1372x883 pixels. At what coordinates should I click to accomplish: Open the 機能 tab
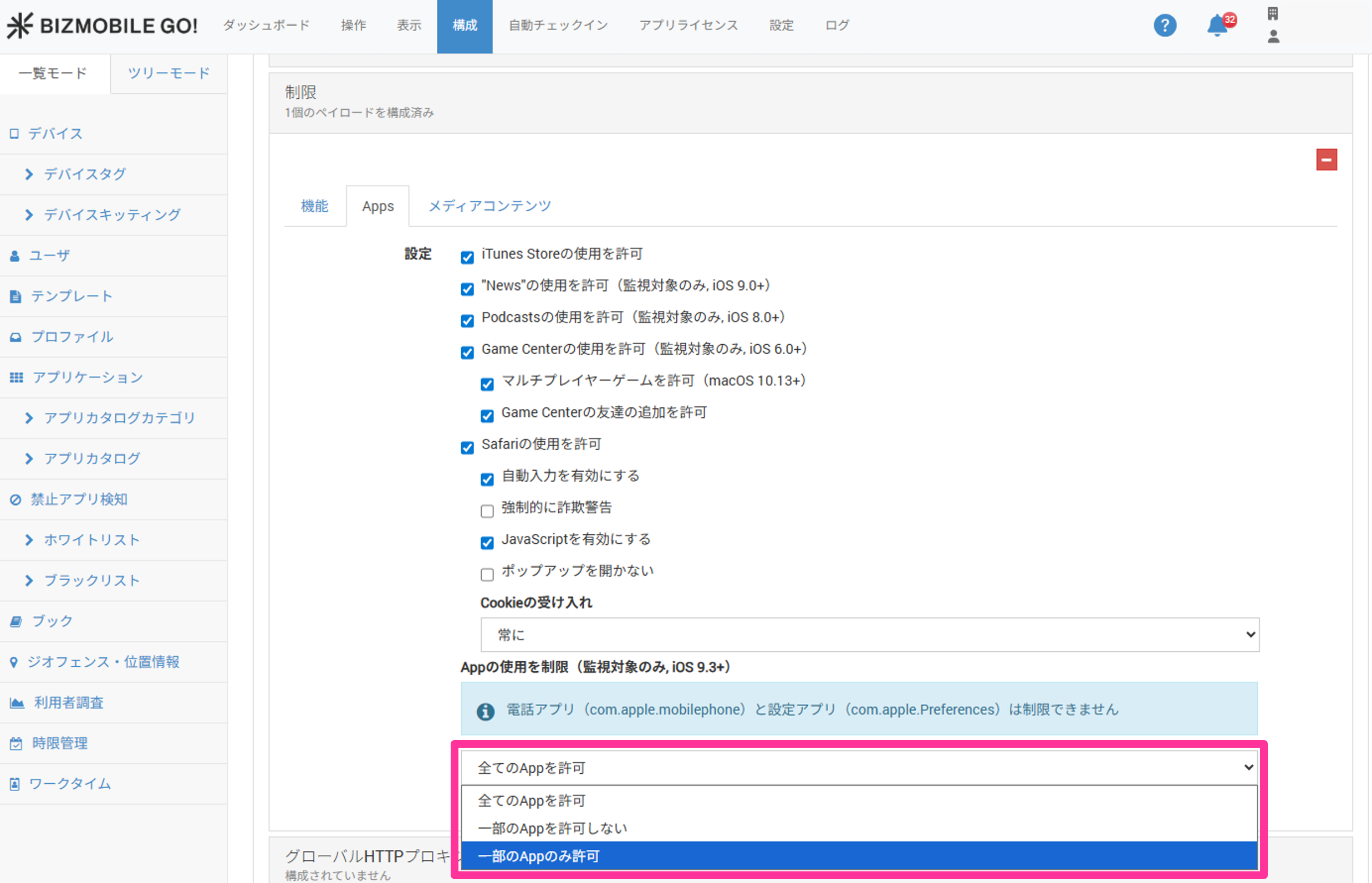pos(314,206)
